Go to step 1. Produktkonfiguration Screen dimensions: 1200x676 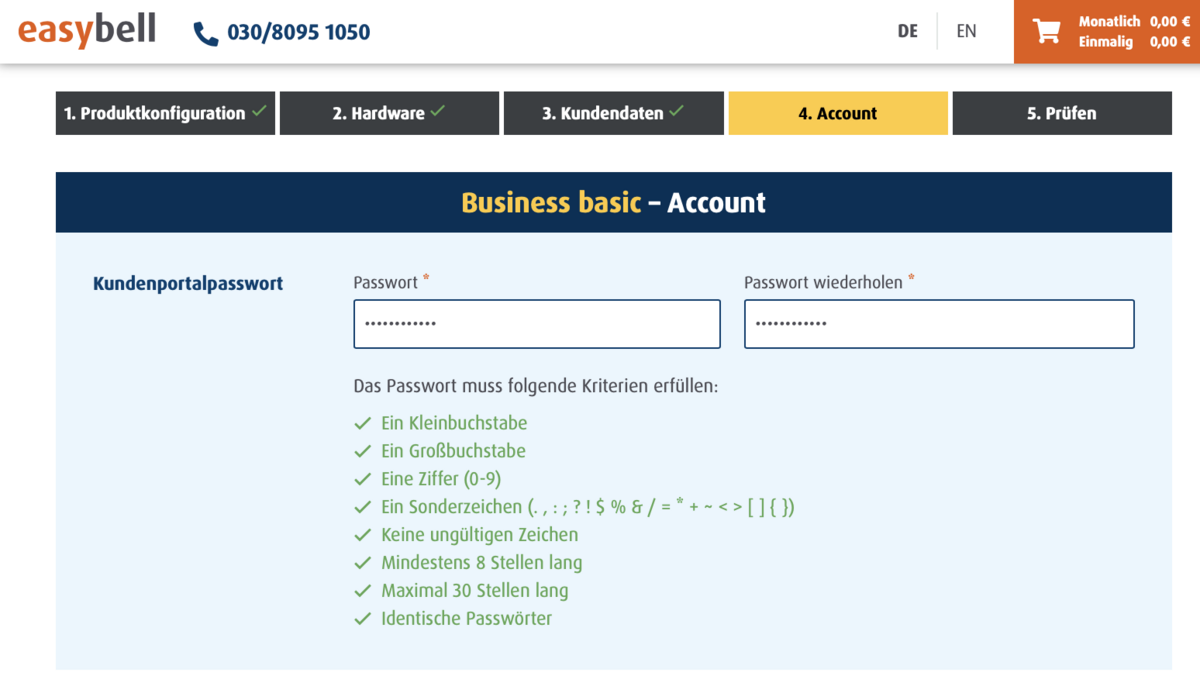coord(165,113)
